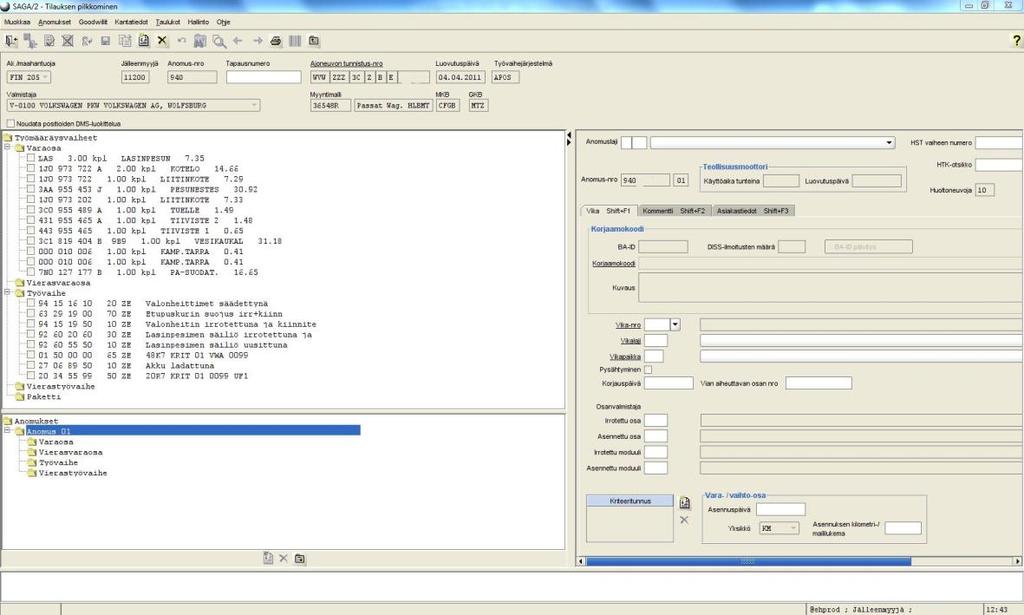
Task: Click the floppy disk save icon
Action: [105, 41]
